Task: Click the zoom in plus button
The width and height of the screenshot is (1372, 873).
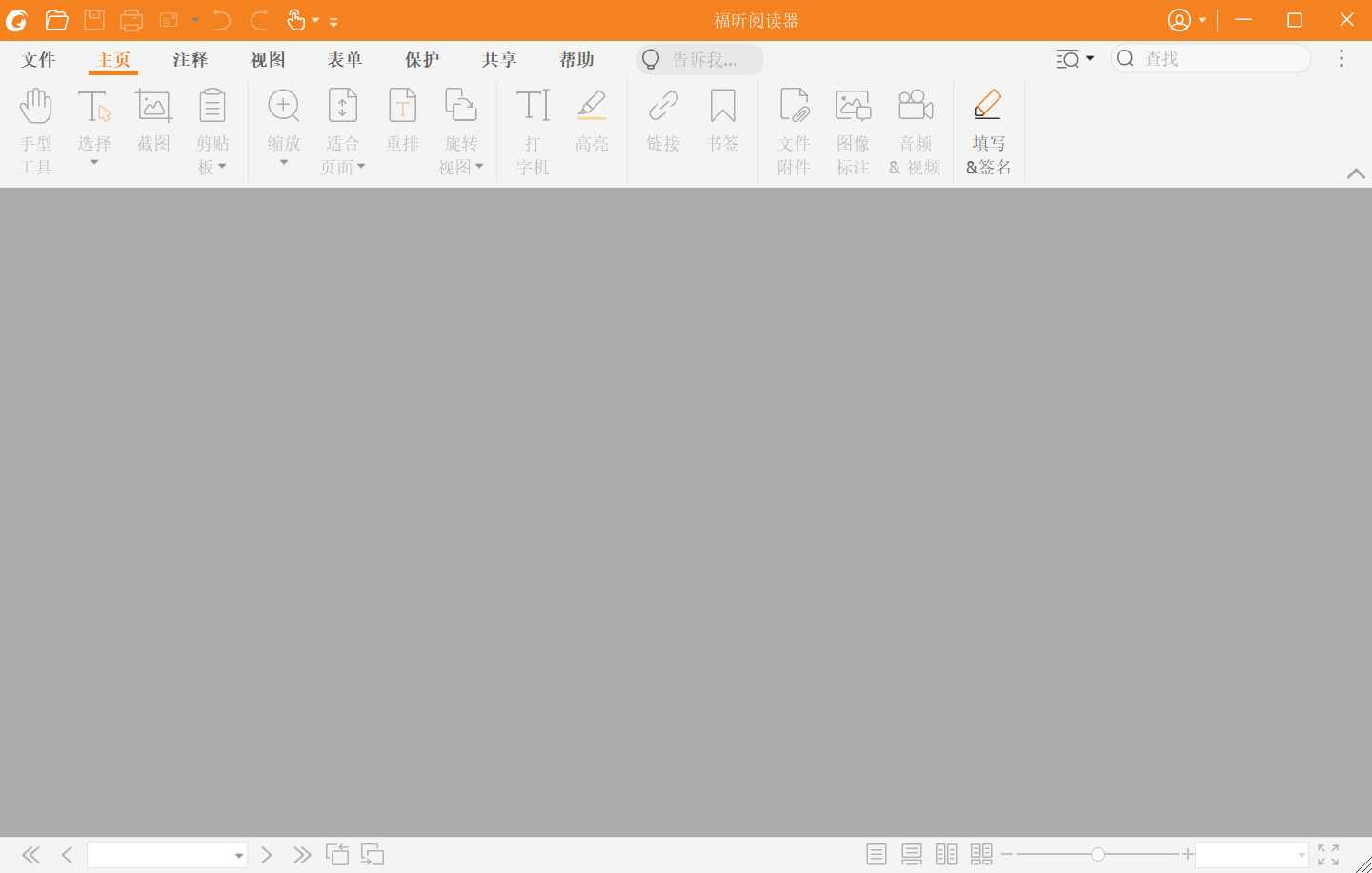Action: coord(1188,855)
